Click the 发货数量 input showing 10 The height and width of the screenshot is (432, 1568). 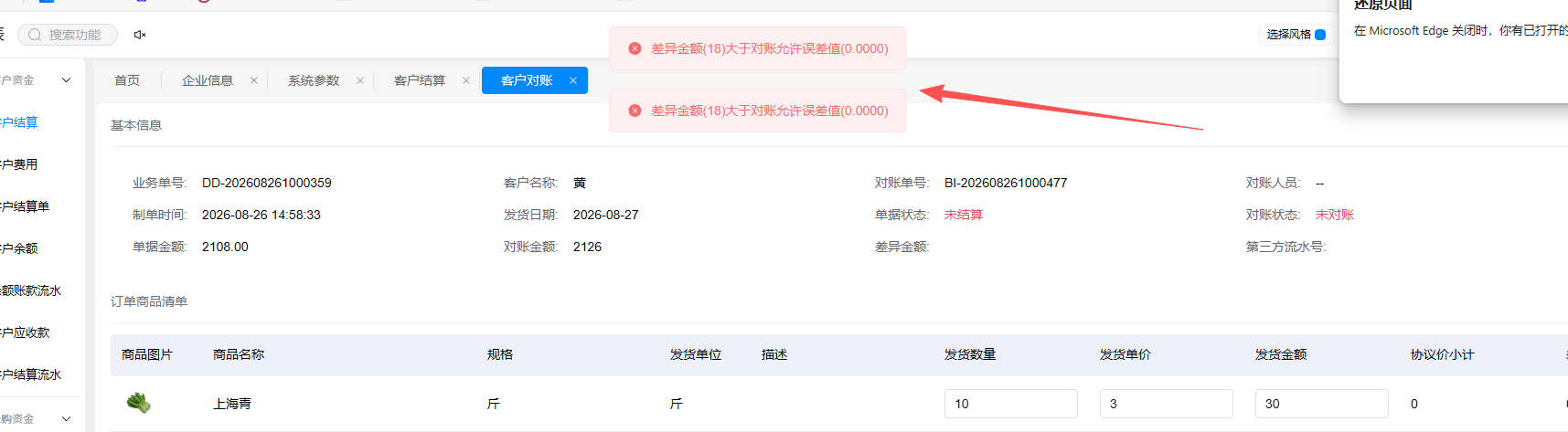(x=1010, y=404)
